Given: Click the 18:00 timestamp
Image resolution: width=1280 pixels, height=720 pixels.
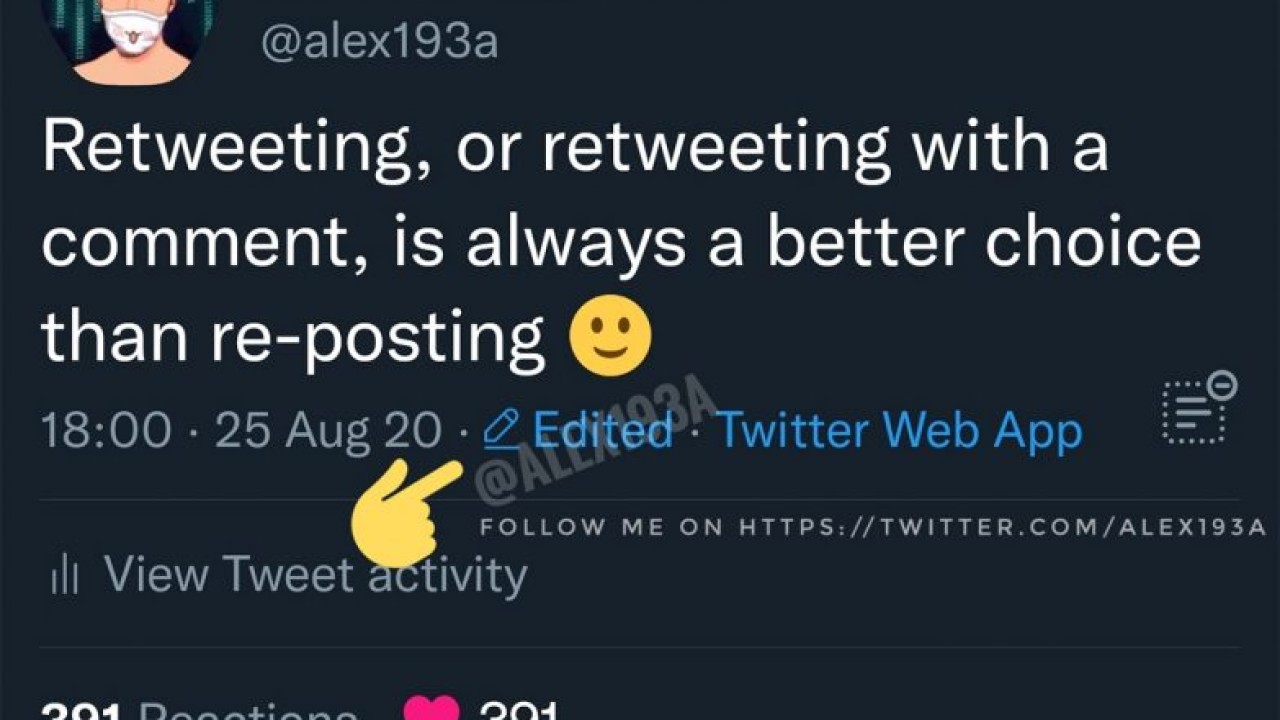Looking at the screenshot, I should point(105,431).
